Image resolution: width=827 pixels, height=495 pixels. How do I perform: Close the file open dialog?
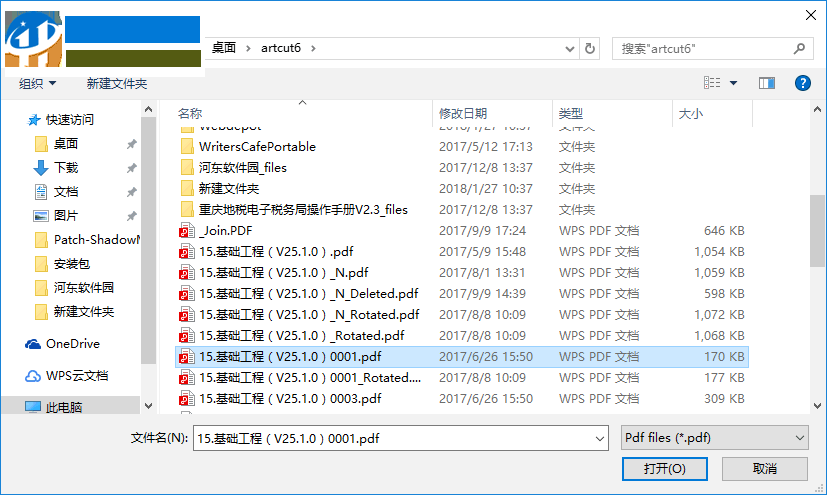[811, 15]
